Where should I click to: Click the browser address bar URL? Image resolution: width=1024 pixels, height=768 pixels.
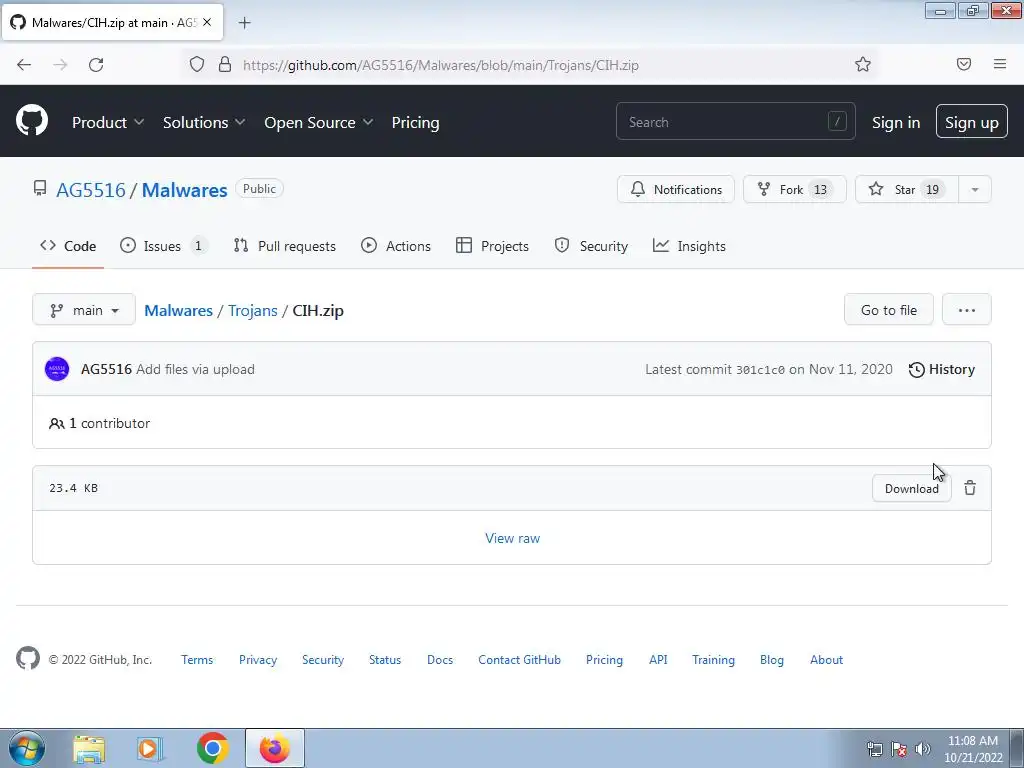tap(441, 65)
